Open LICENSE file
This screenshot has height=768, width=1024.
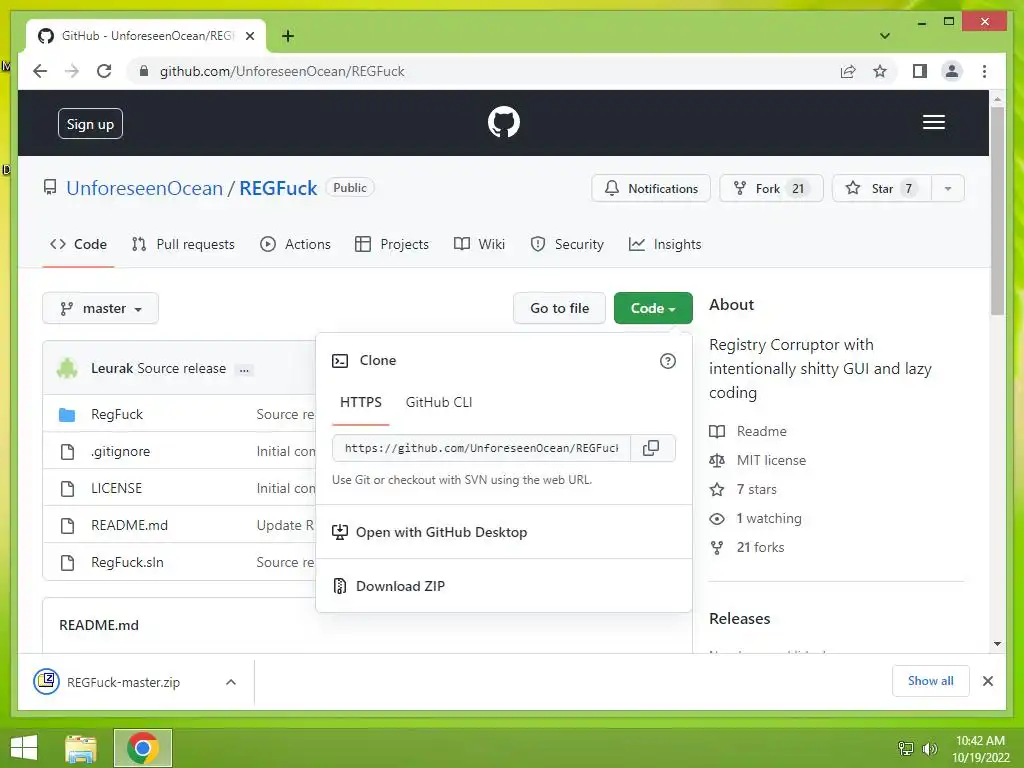point(116,488)
